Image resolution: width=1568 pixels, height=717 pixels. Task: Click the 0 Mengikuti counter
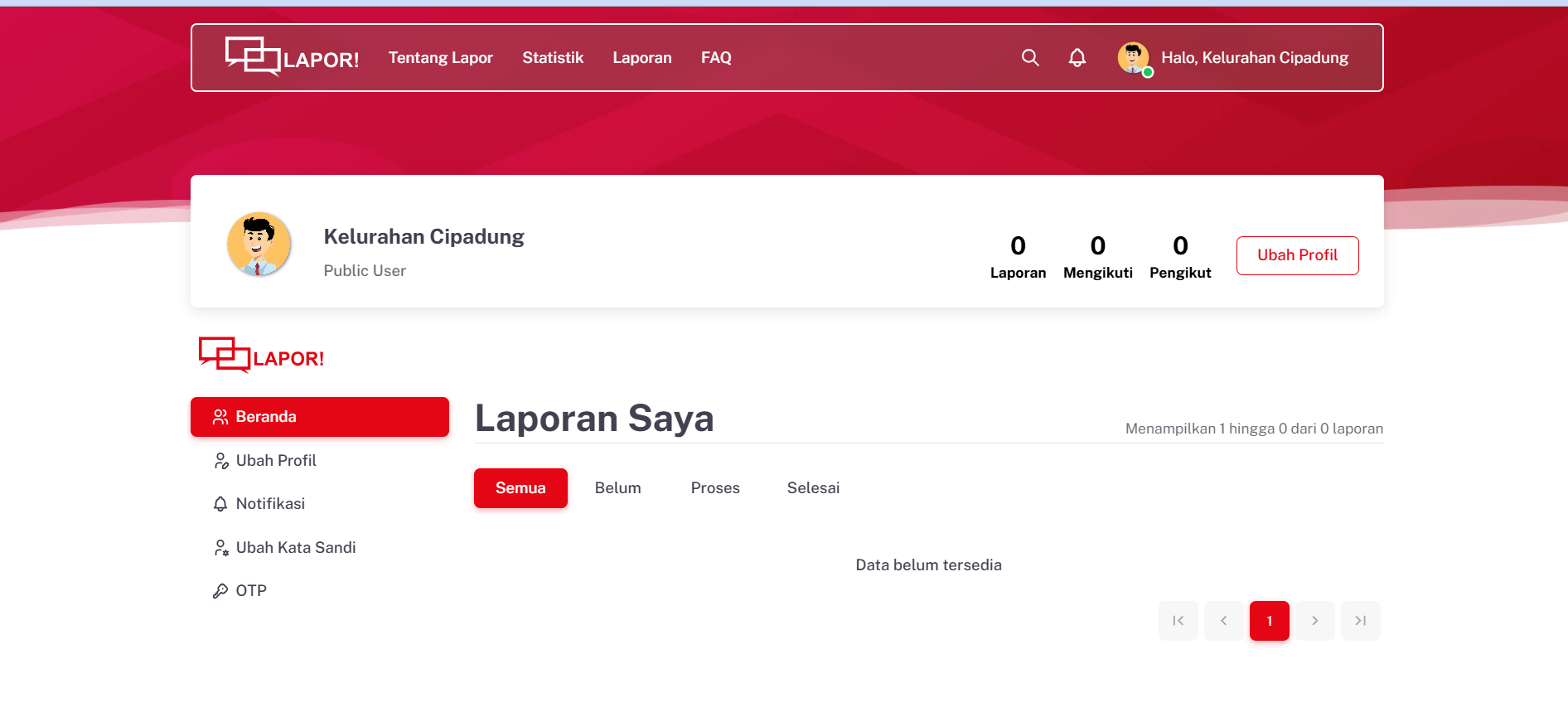1098,257
